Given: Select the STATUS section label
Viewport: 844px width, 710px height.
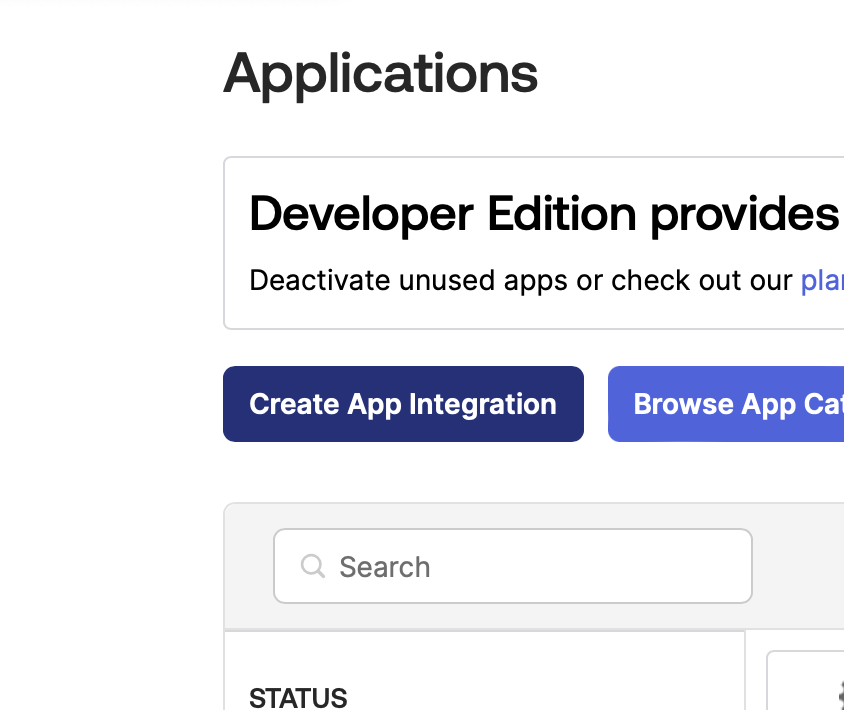Looking at the screenshot, I should tap(298, 697).
